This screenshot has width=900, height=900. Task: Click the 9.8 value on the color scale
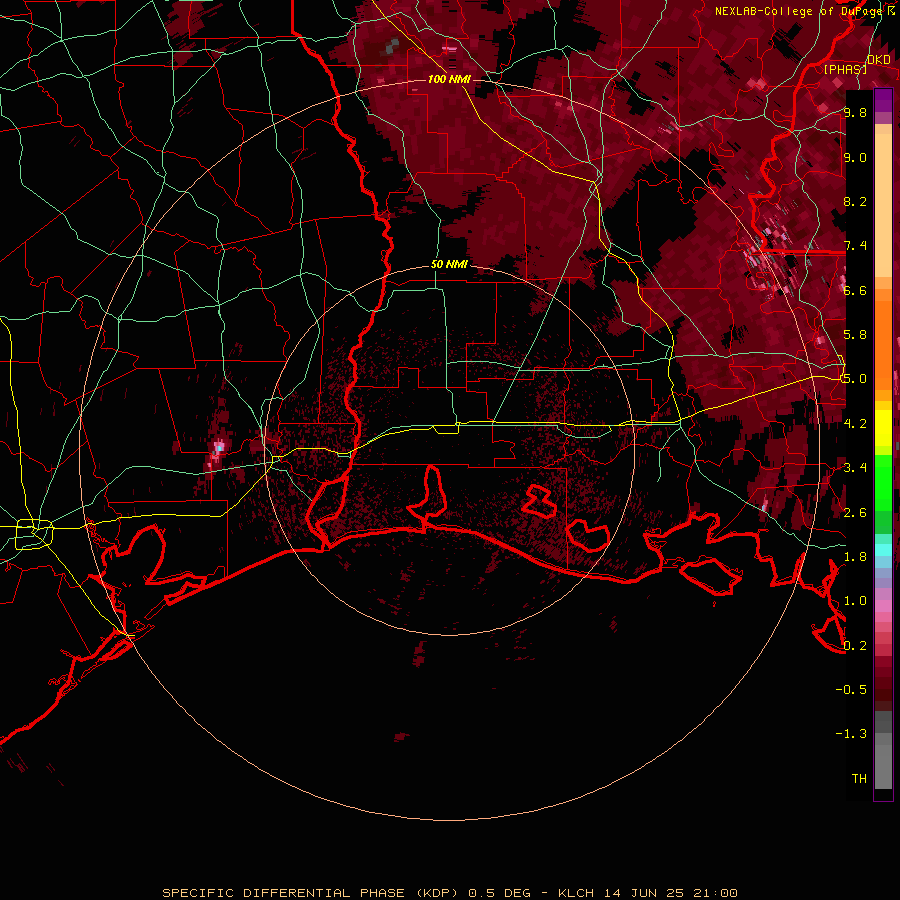point(855,112)
